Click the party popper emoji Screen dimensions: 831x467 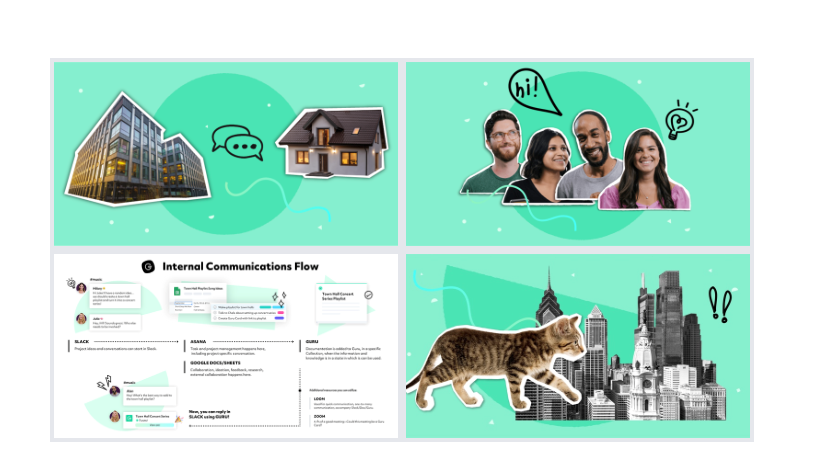(x=179, y=419)
